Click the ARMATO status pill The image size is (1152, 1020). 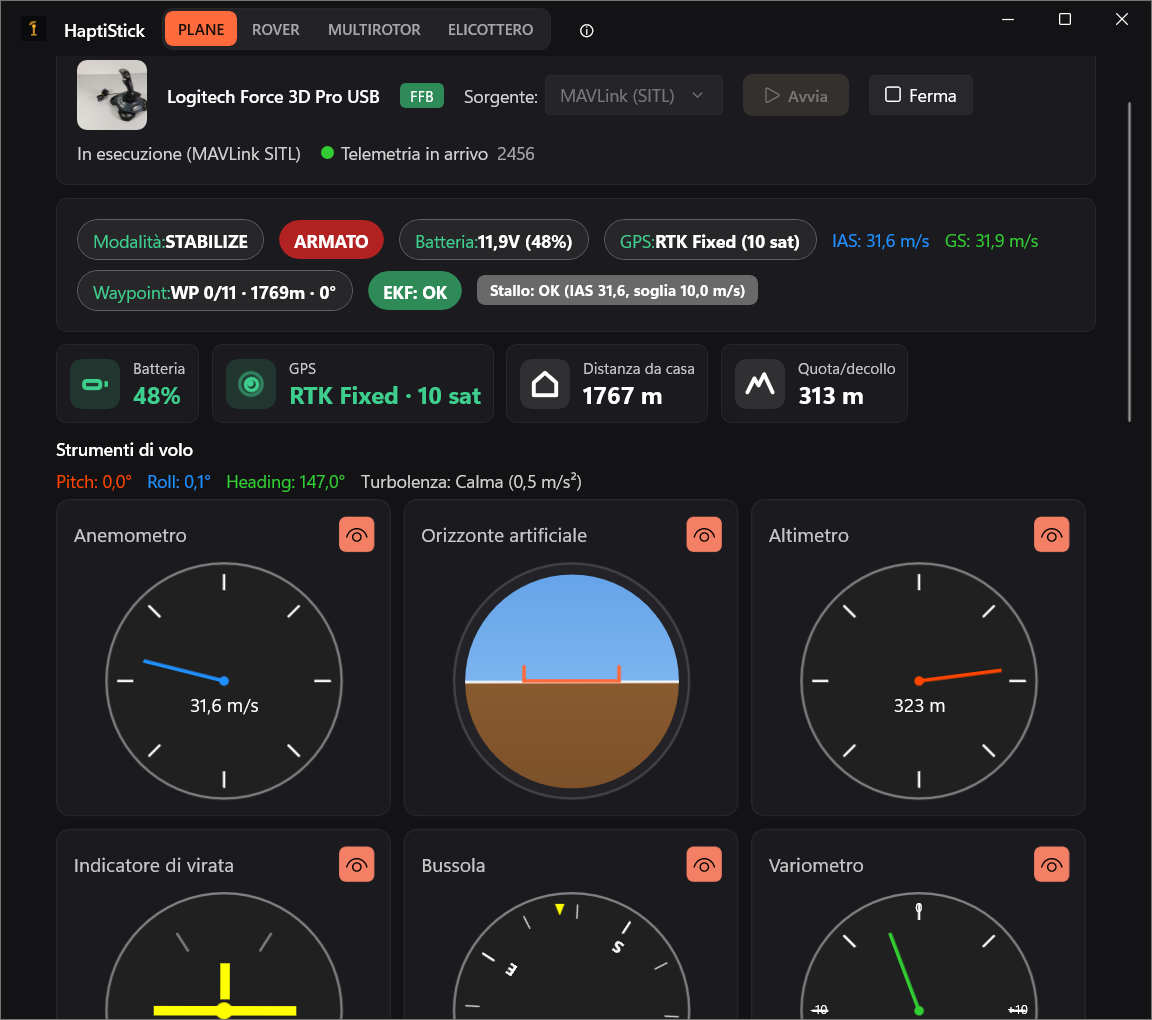(x=331, y=241)
